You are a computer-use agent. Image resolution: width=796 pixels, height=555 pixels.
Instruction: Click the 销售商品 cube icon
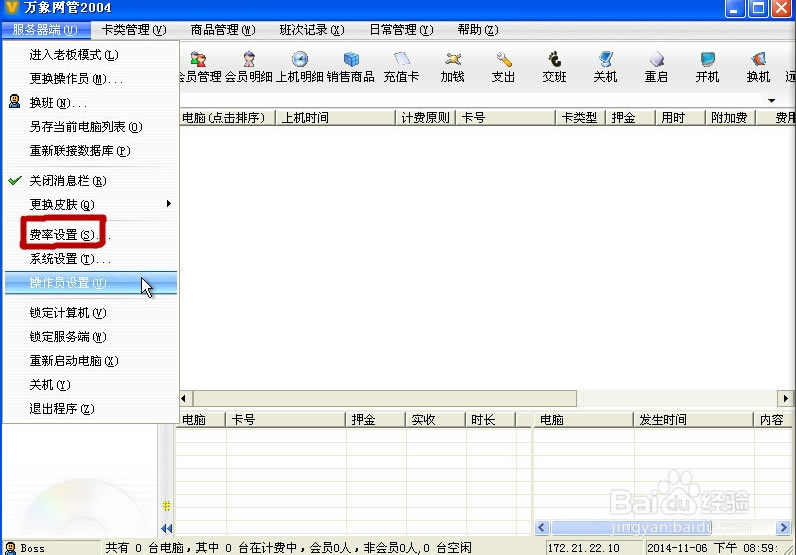352,66
